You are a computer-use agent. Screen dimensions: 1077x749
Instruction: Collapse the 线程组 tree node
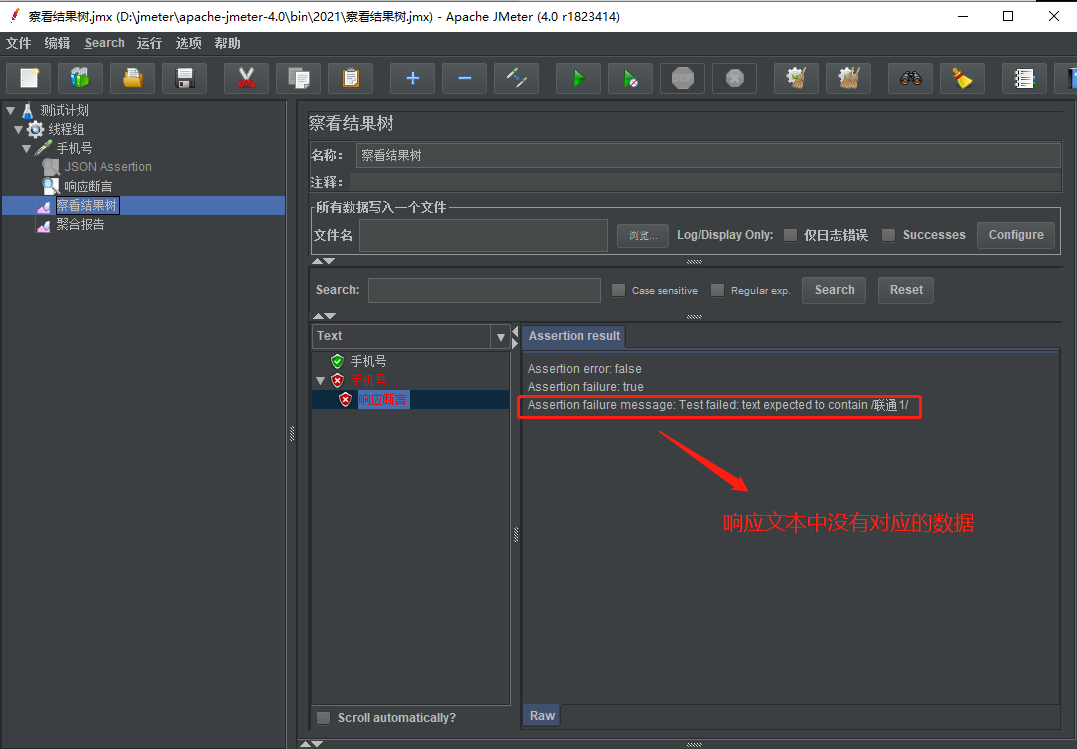(x=19, y=129)
